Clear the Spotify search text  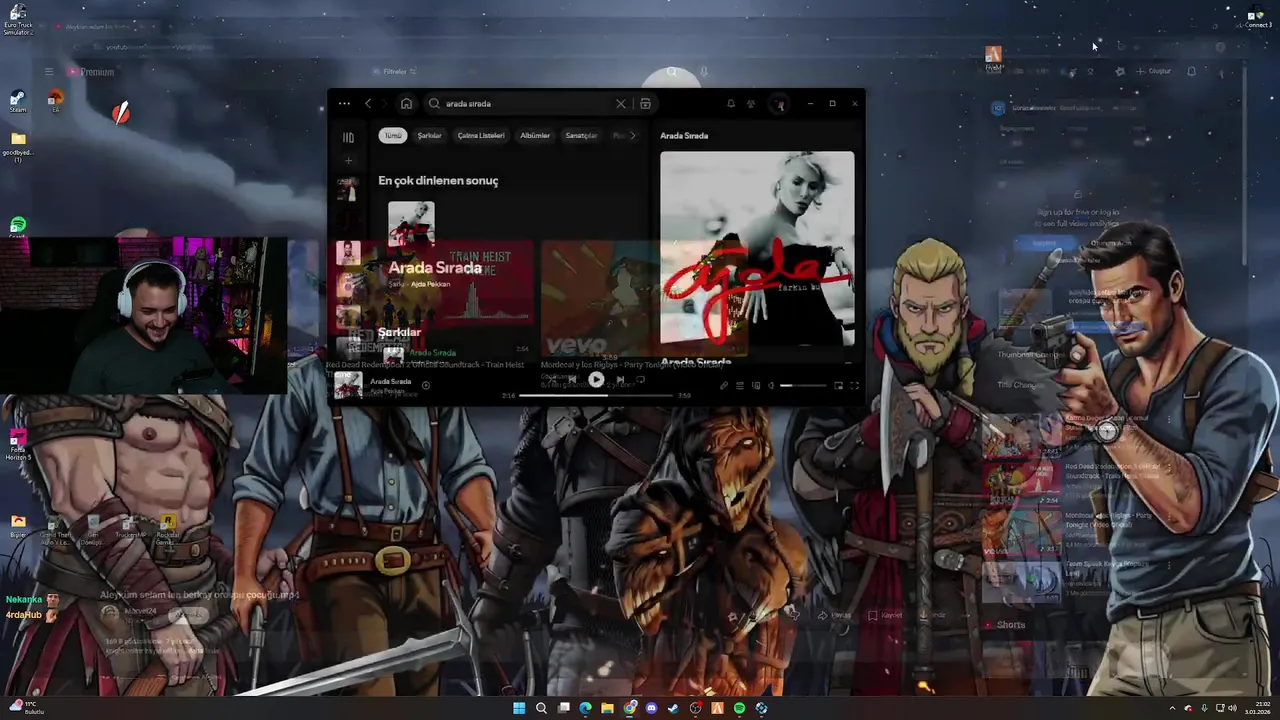coord(621,103)
